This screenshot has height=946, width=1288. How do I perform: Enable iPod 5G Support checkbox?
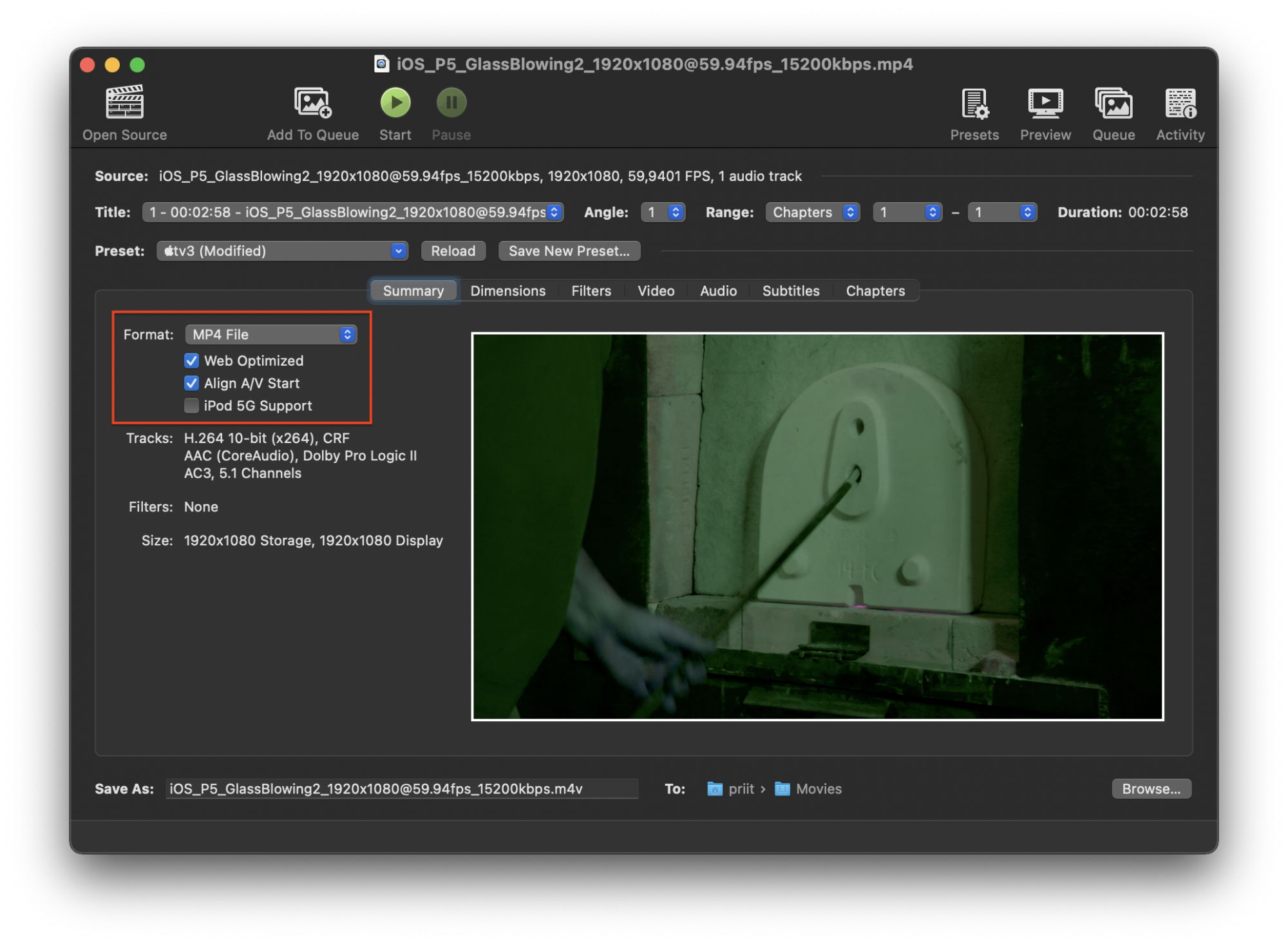(191, 406)
